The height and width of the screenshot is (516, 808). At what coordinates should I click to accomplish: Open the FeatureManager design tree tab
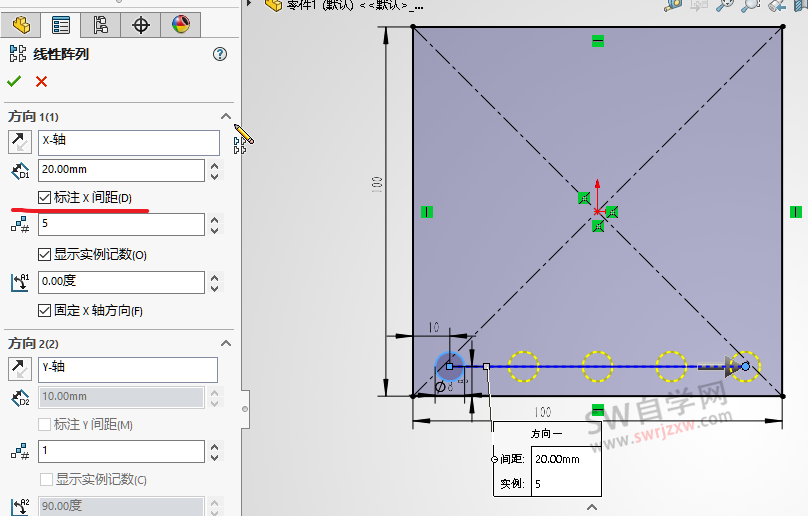[x=21, y=25]
